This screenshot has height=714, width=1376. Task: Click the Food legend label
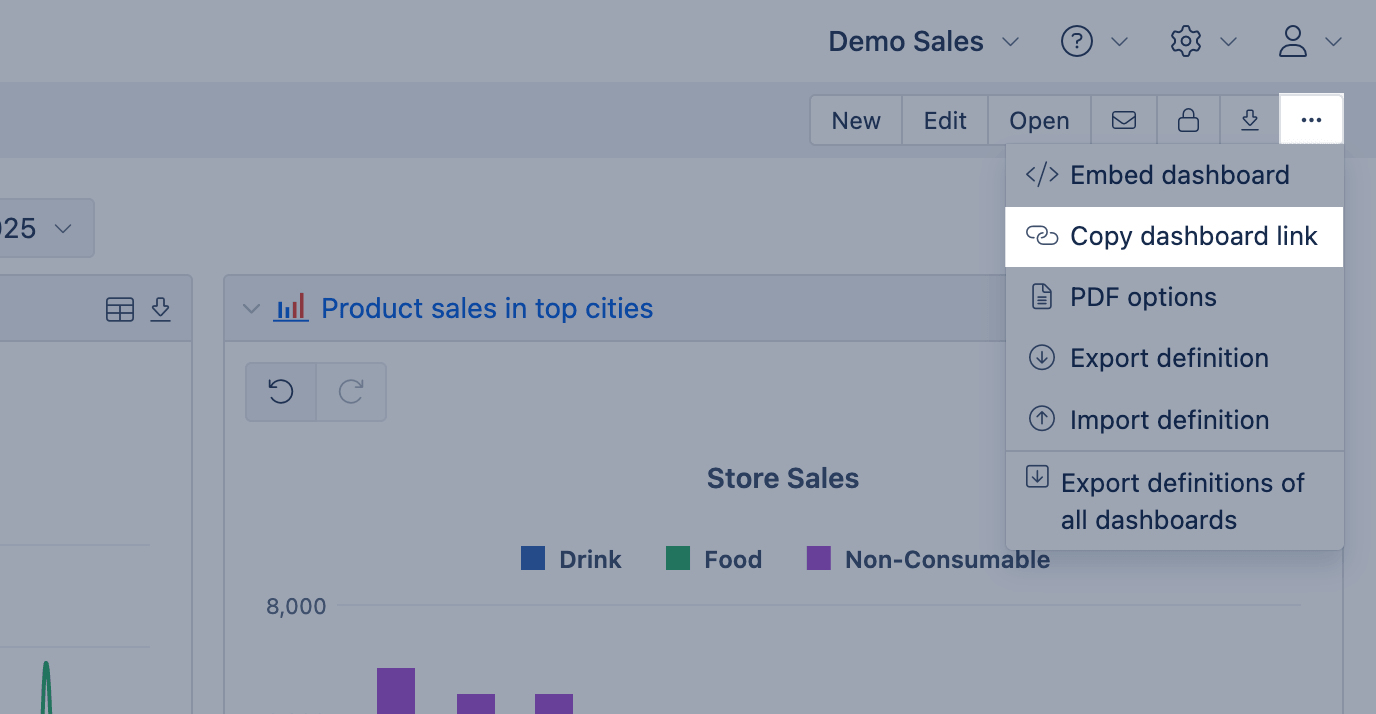(733, 560)
